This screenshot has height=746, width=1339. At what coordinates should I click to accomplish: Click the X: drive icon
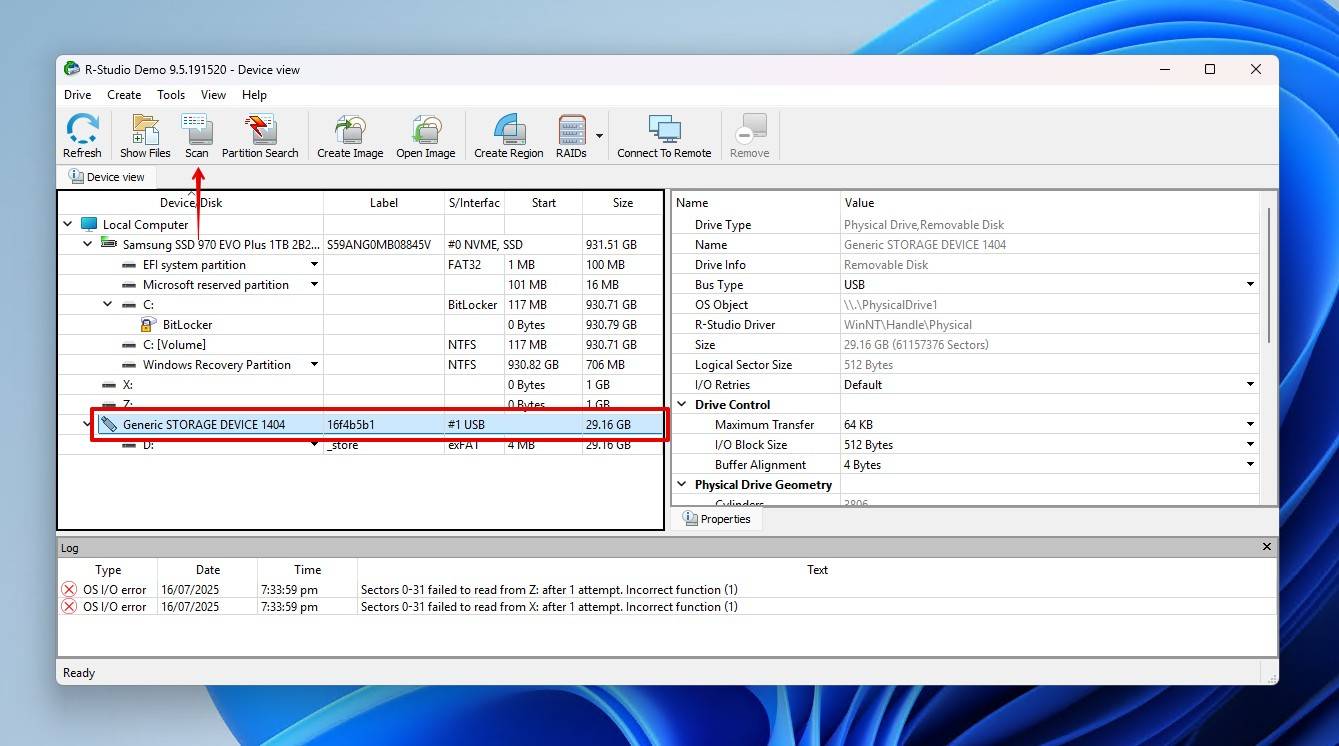click(109, 385)
